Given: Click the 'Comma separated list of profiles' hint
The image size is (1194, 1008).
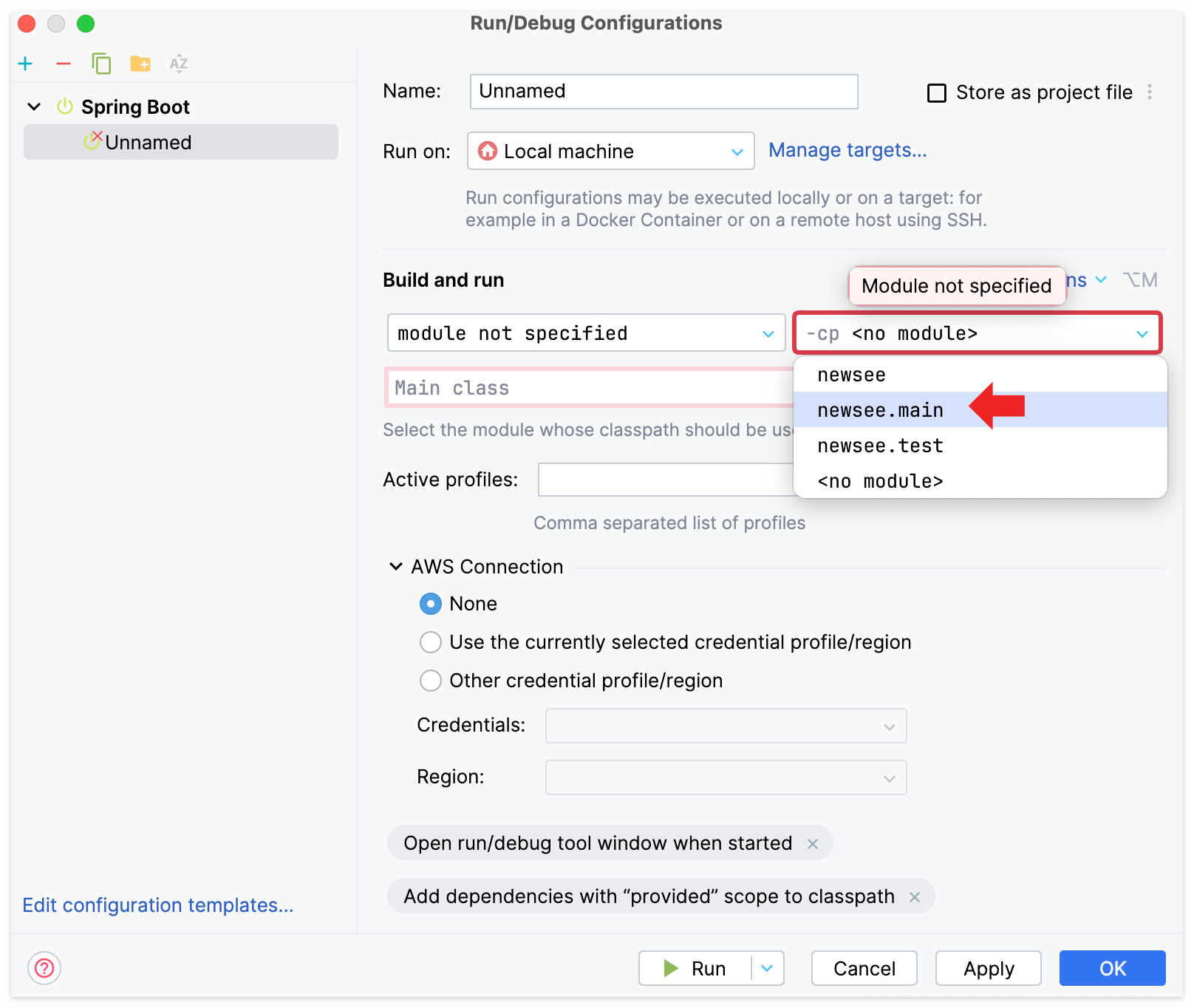Looking at the screenshot, I should [669, 523].
